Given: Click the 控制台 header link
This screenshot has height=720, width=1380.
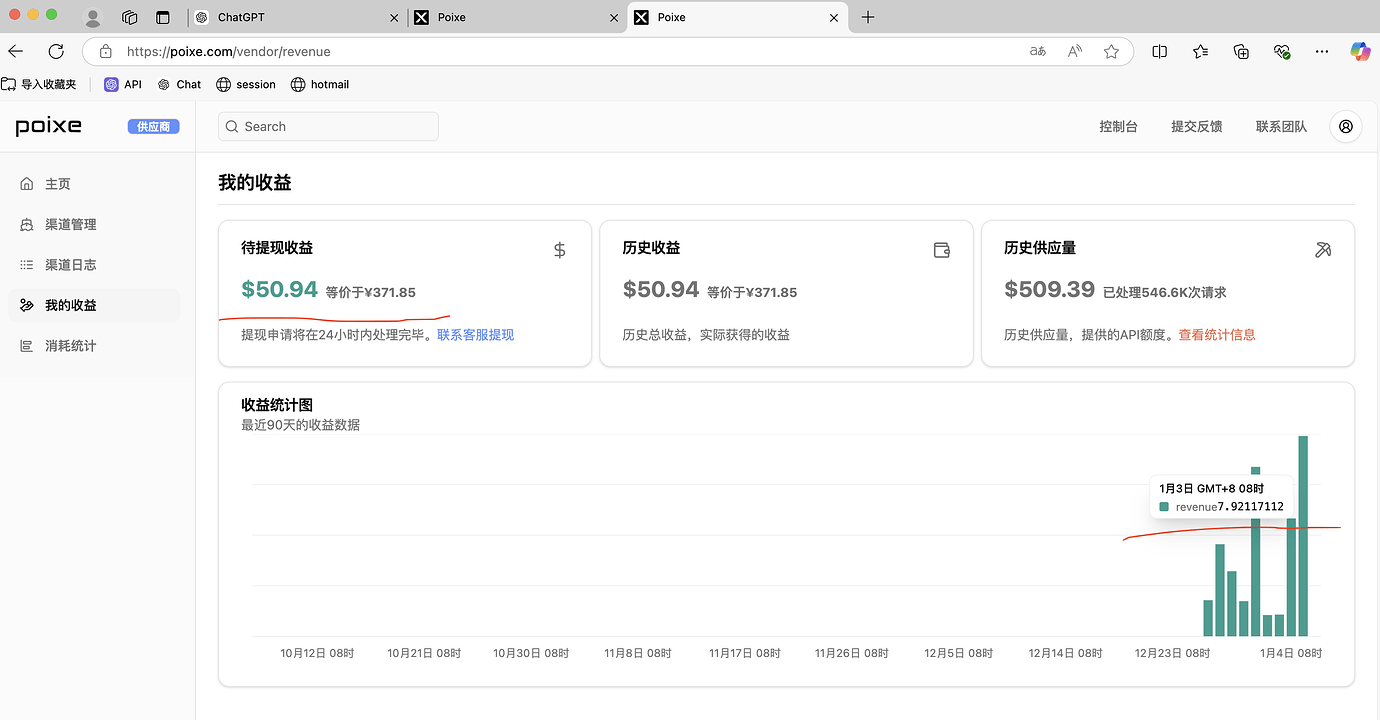Looking at the screenshot, I should [x=1118, y=127].
